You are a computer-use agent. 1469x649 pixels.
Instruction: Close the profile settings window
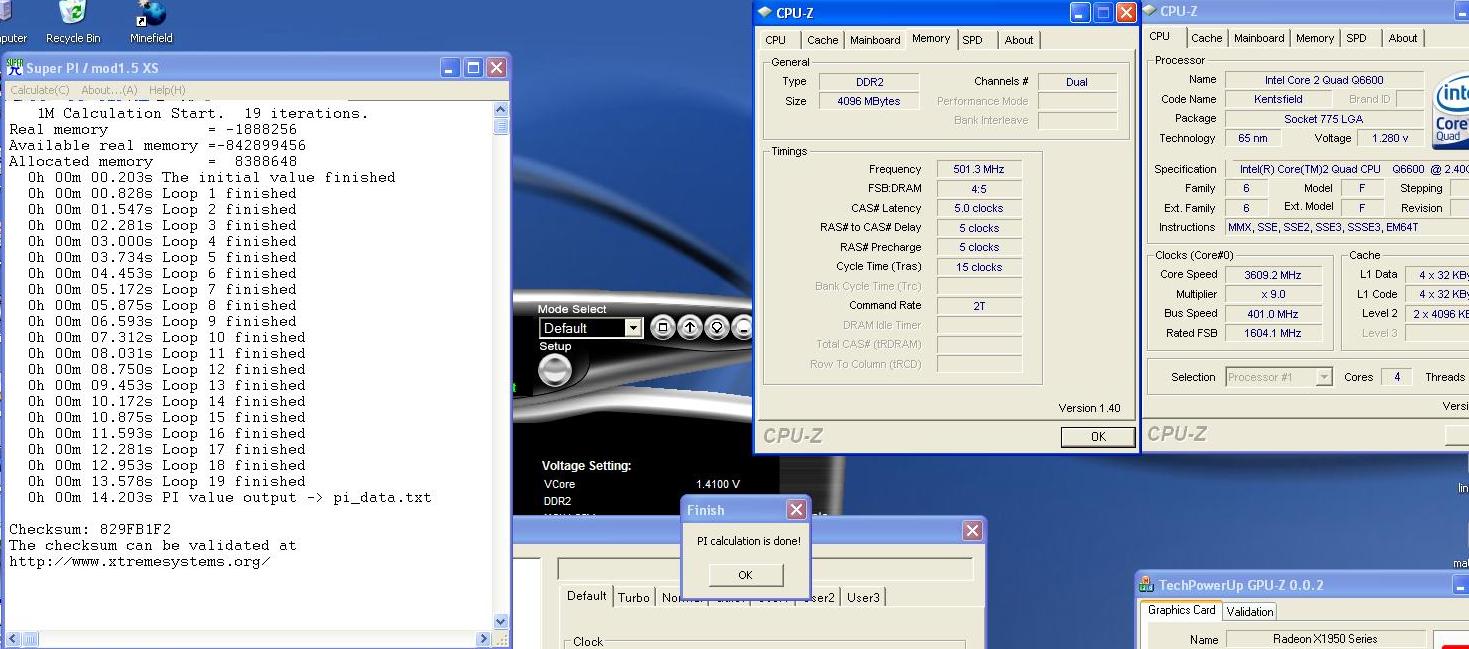tap(972, 531)
